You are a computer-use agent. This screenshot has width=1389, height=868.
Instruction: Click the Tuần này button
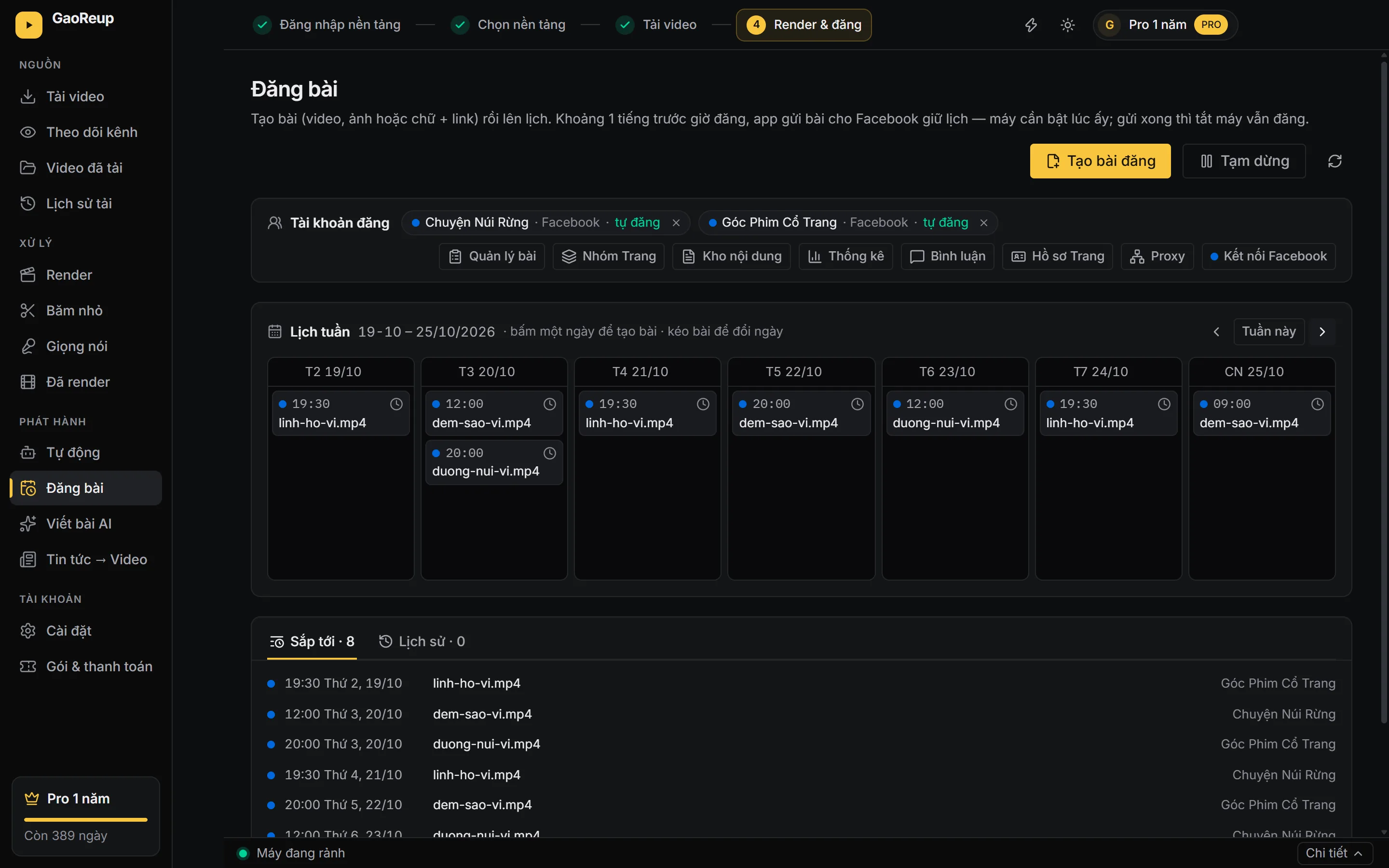[1268, 332]
